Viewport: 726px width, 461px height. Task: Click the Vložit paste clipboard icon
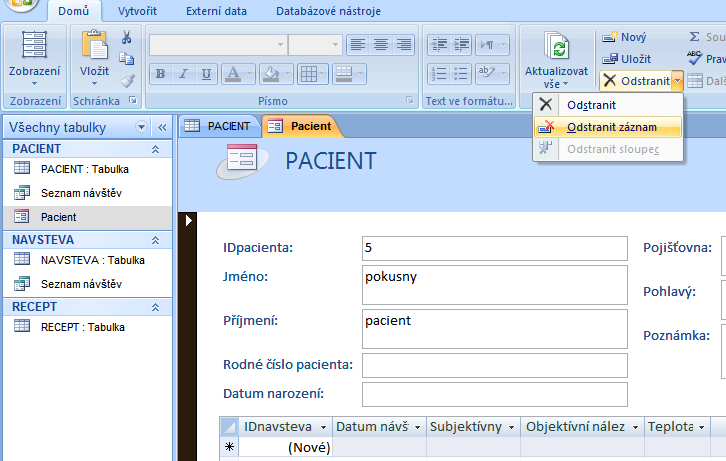[x=94, y=45]
